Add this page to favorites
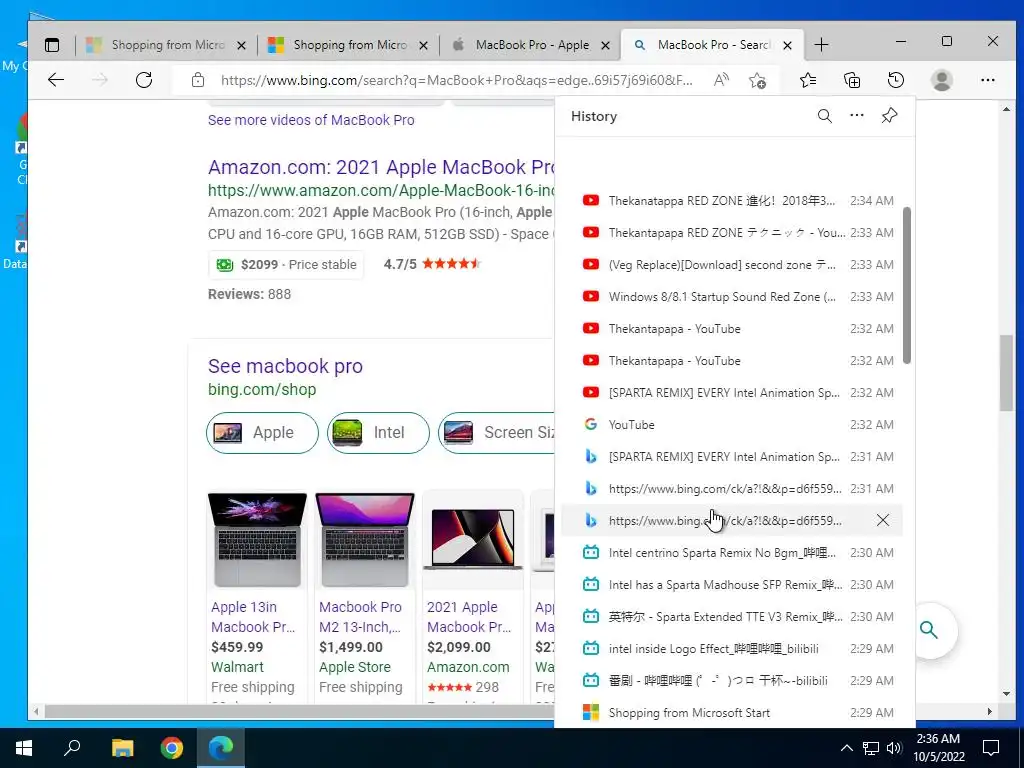 [758, 80]
